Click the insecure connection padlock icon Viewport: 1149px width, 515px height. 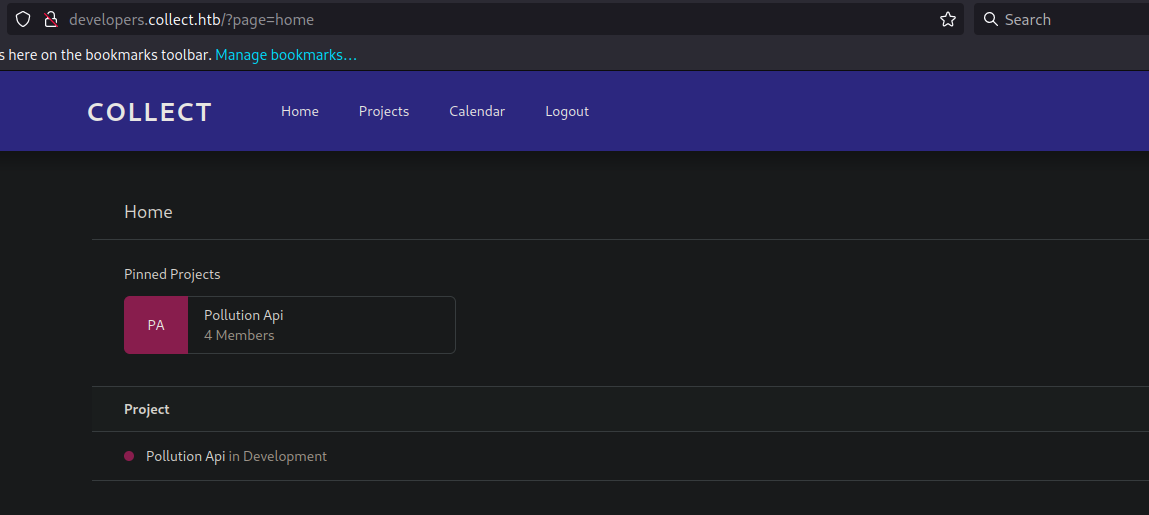point(50,19)
